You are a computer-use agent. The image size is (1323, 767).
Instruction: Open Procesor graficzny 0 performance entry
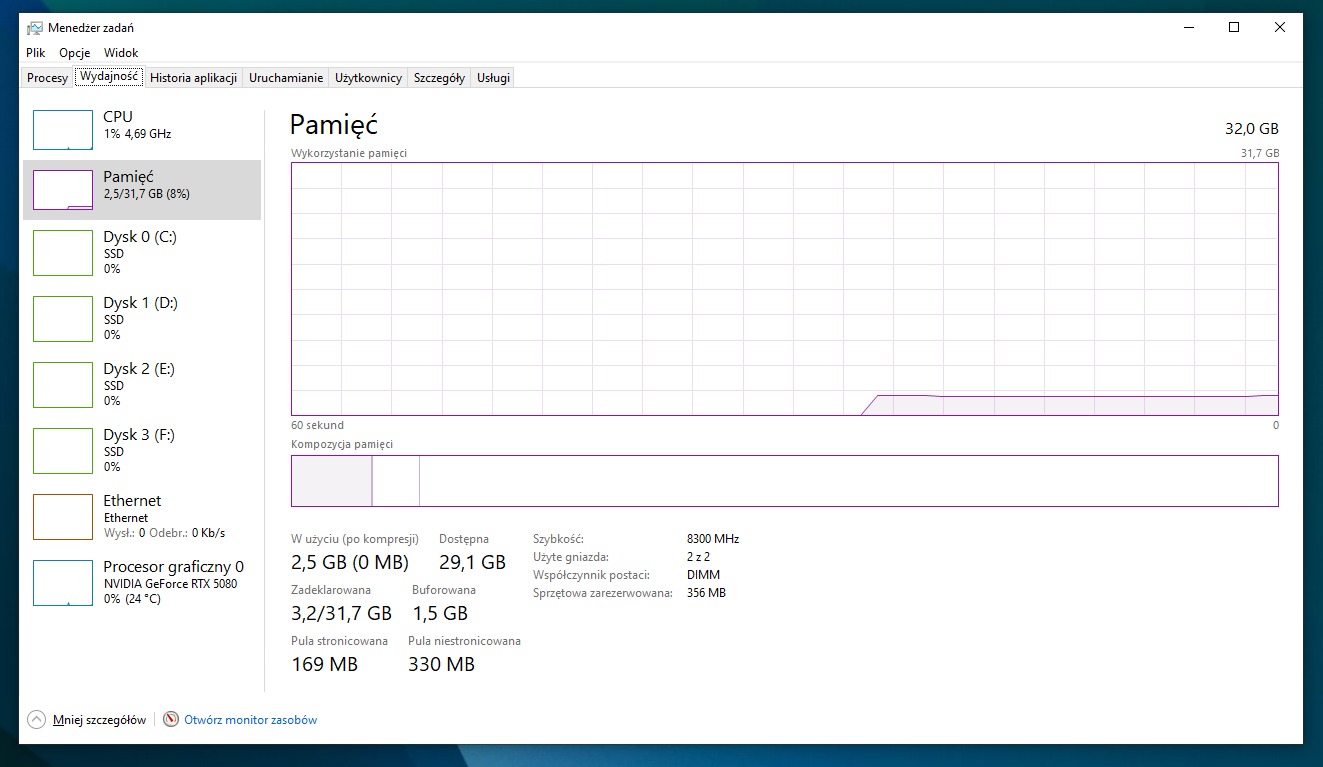click(142, 582)
